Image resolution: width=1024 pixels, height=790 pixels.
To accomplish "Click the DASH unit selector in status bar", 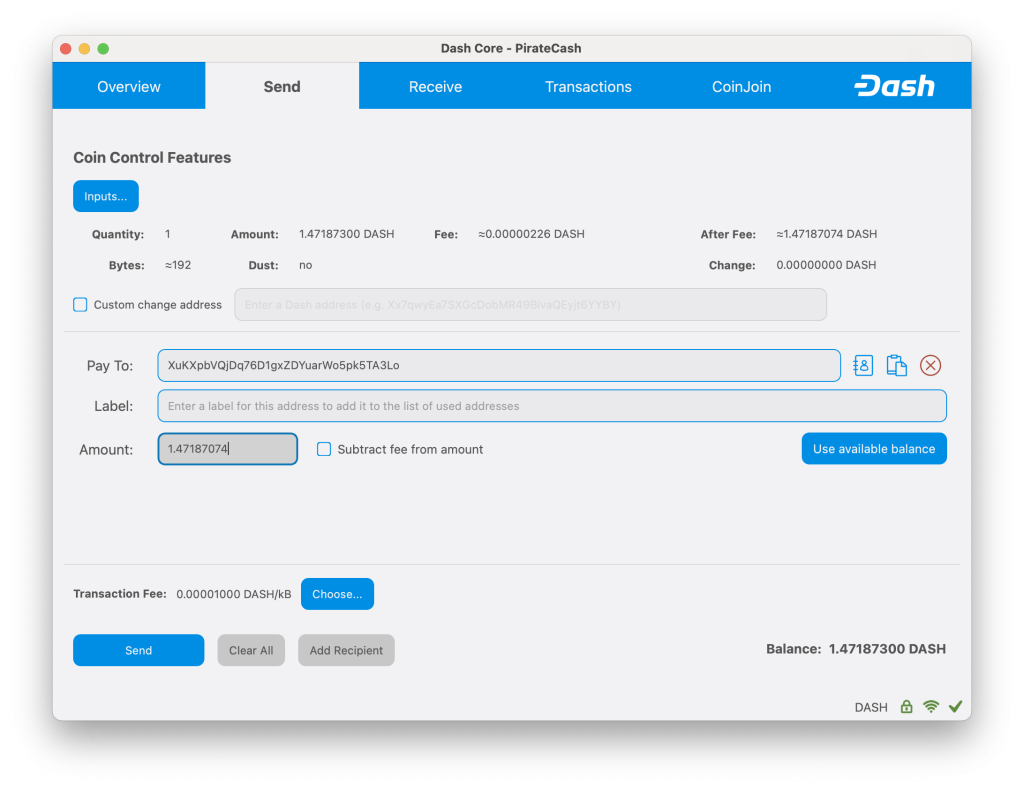I will 871,707.
